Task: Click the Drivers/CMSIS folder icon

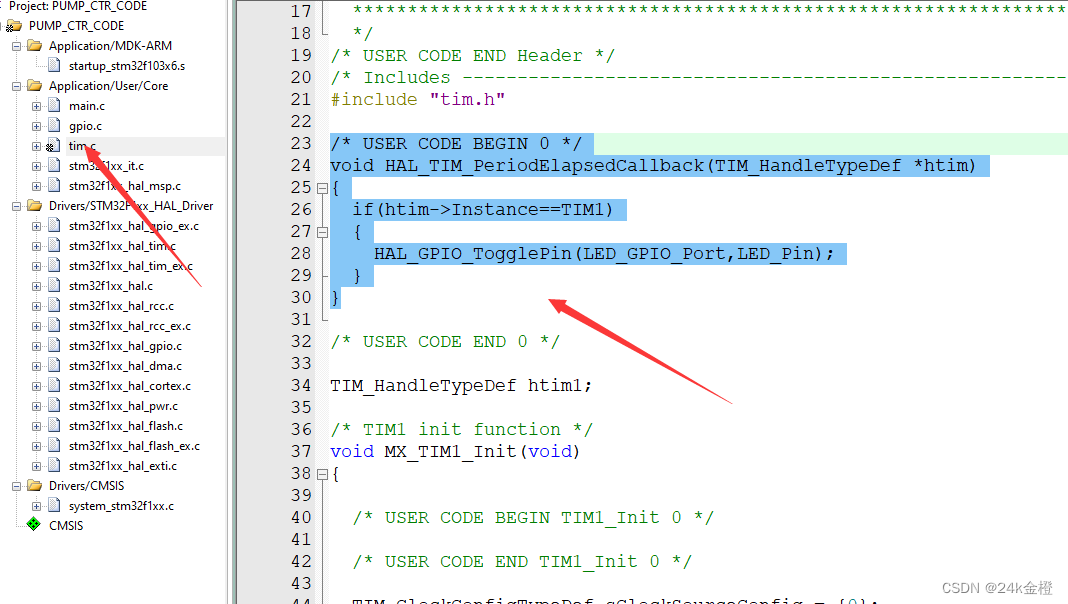Action: 34,486
